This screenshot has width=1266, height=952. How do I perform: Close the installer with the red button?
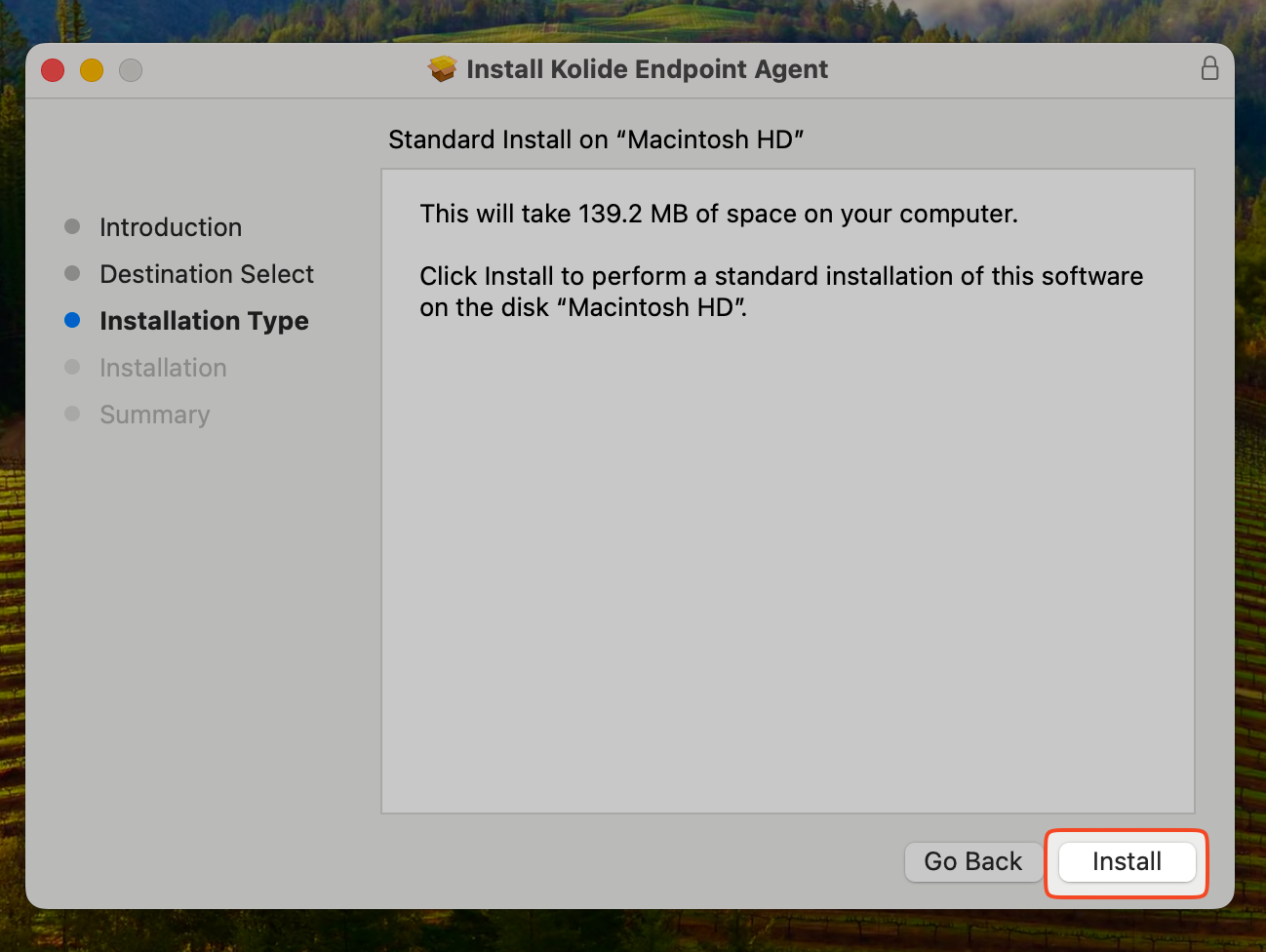click(x=53, y=70)
